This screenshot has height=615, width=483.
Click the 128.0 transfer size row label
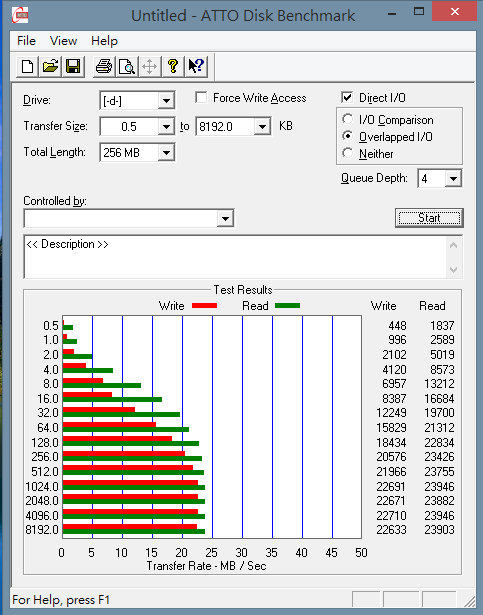[x=45, y=442]
